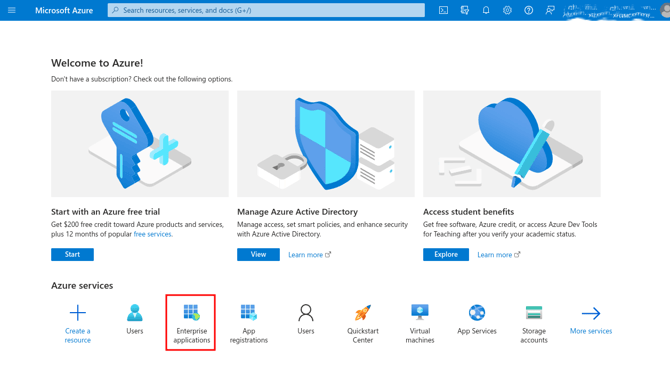Go to the Microsoft Azure home title
The width and height of the screenshot is (670, 367).
(64, 10)
